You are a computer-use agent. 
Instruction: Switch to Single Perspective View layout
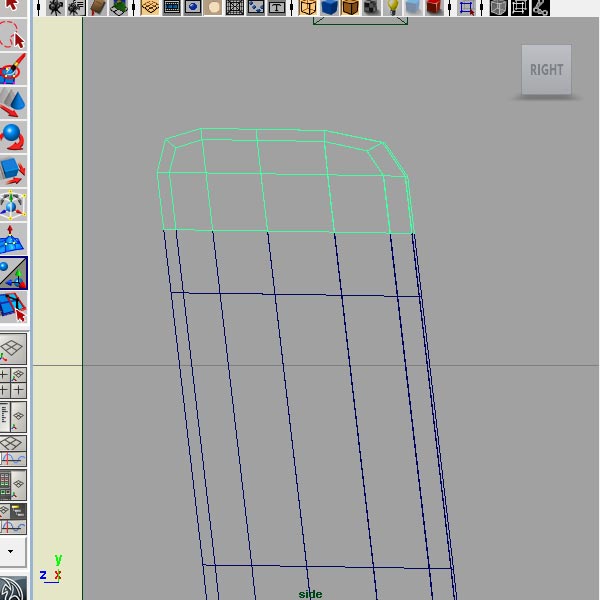(x=13, y=349)
